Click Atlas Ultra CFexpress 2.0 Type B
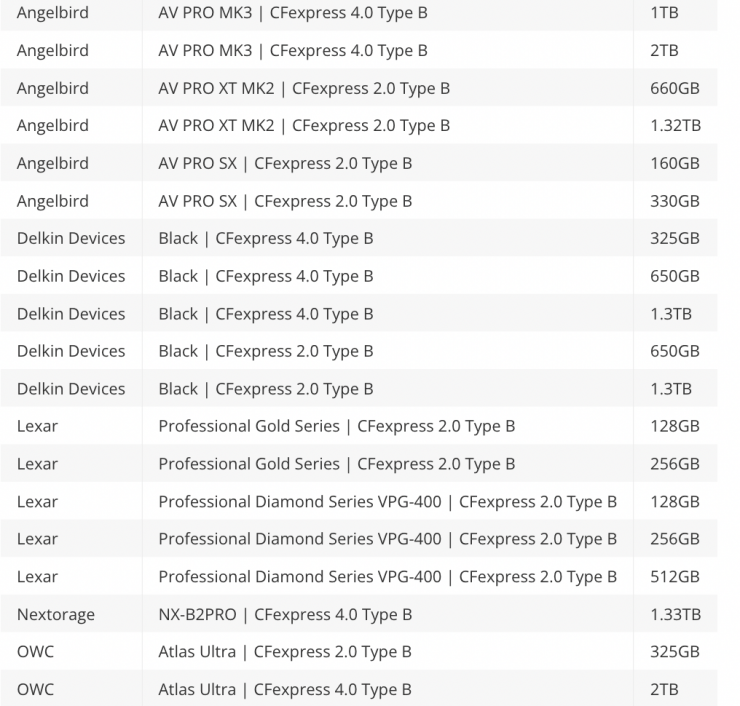 point(285,652)
